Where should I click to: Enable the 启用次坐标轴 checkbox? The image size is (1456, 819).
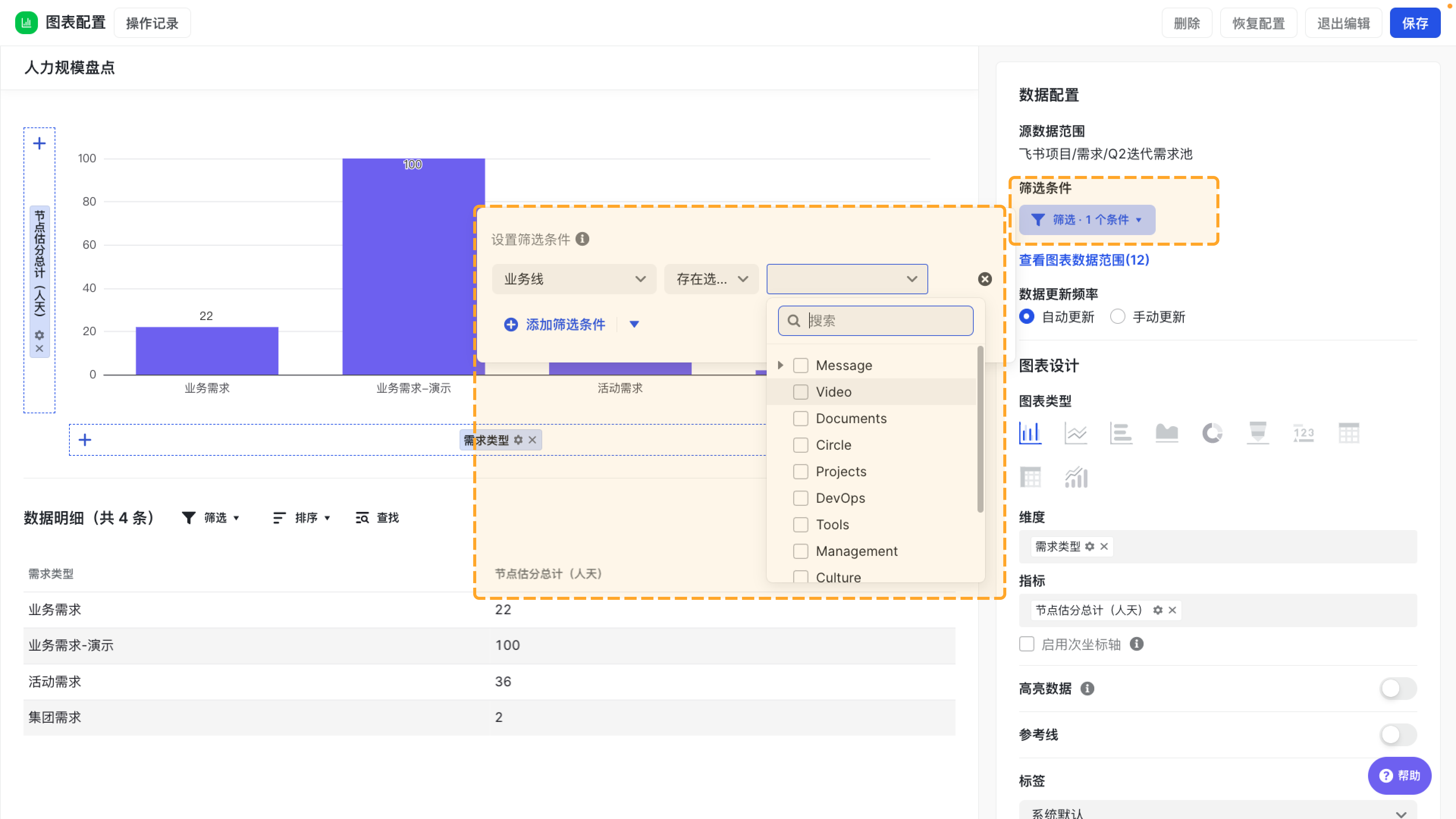point(1026,644)
